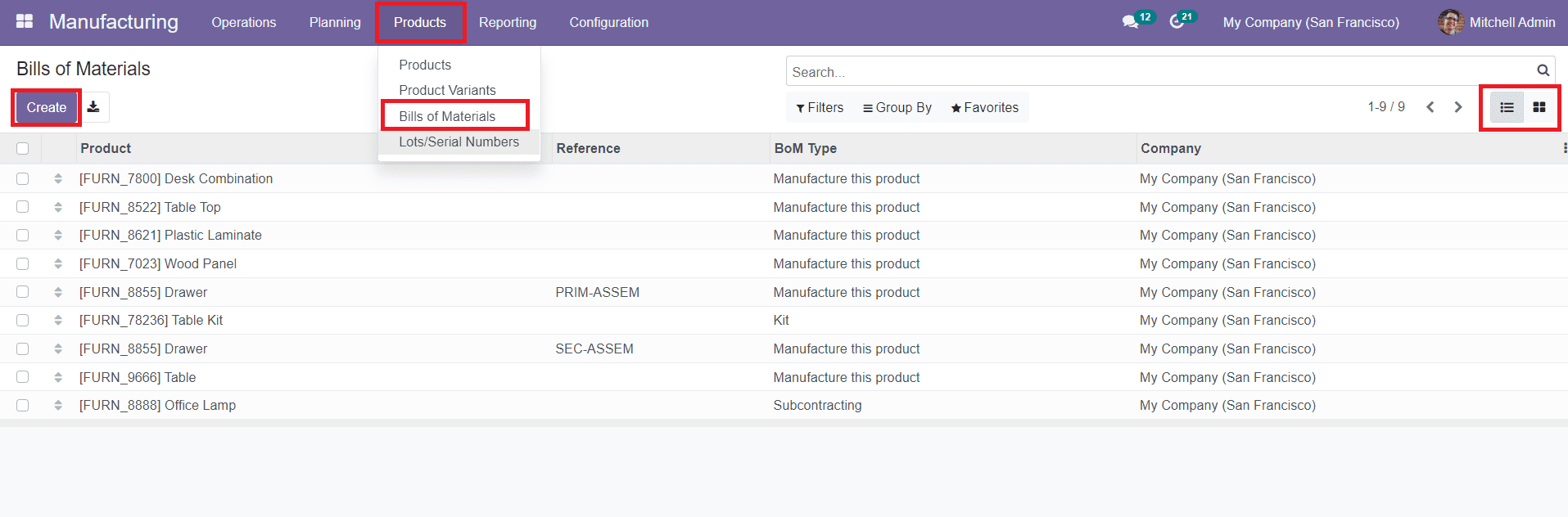Open the Favorites dropdown
This screenshot has width=1568, height=517.
point(985,107)
